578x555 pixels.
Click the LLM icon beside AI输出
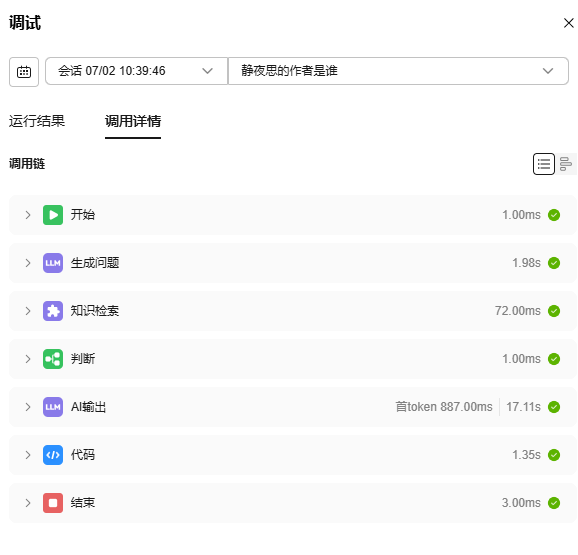click(53, 407)
